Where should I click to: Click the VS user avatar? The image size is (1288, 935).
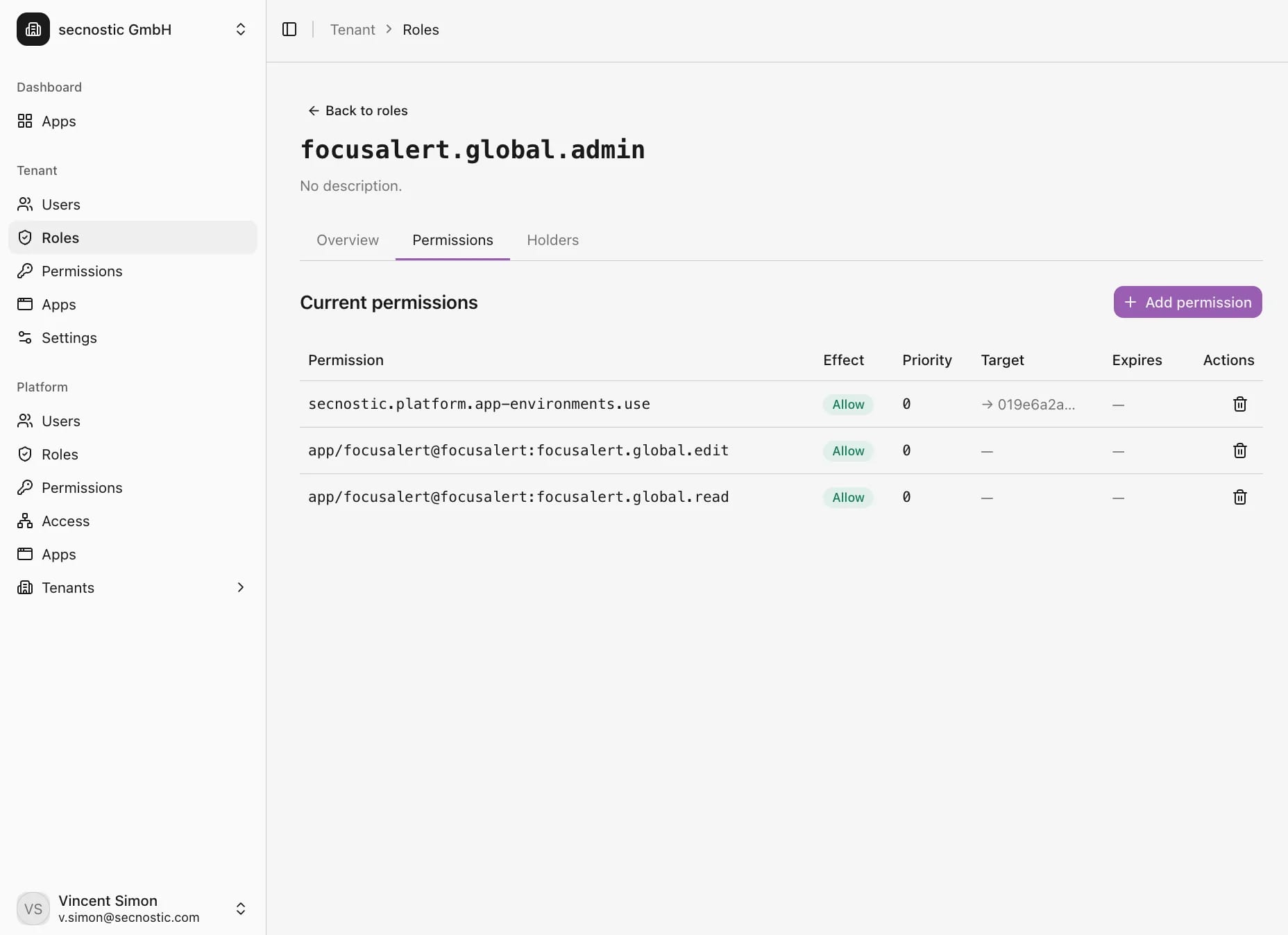(33, 909)
